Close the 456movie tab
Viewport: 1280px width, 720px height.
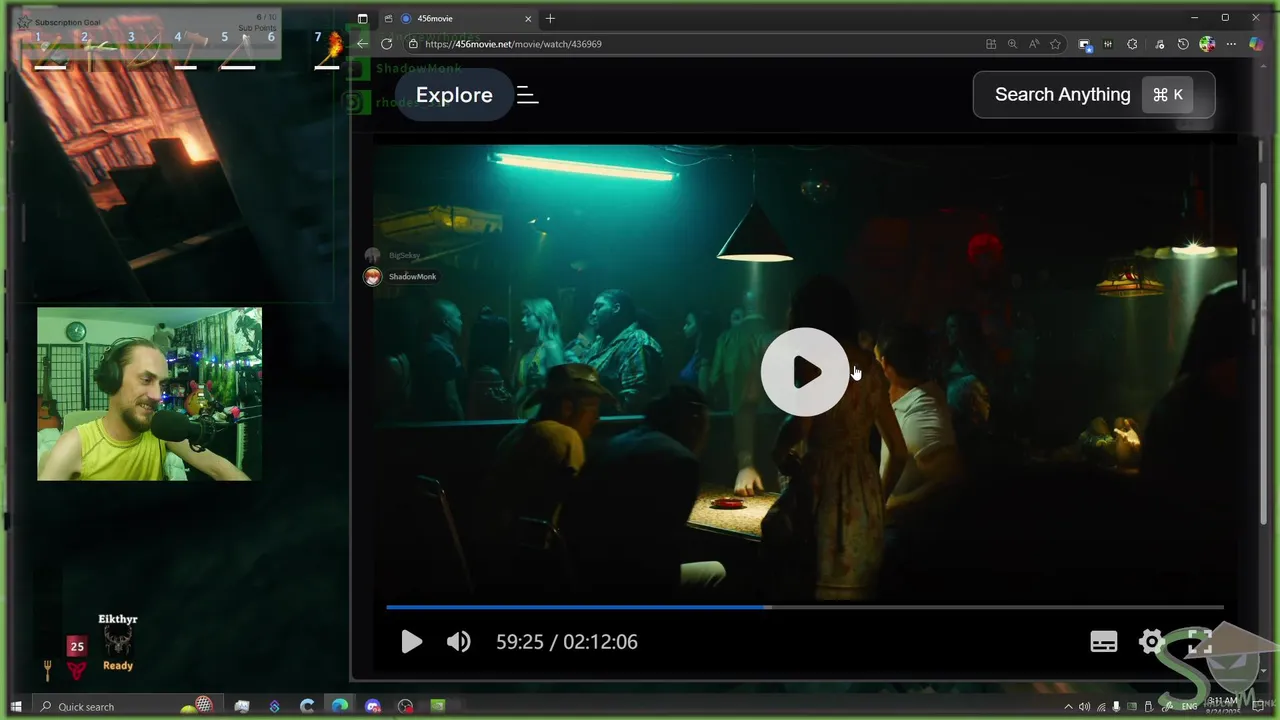(x=528, y=18)
